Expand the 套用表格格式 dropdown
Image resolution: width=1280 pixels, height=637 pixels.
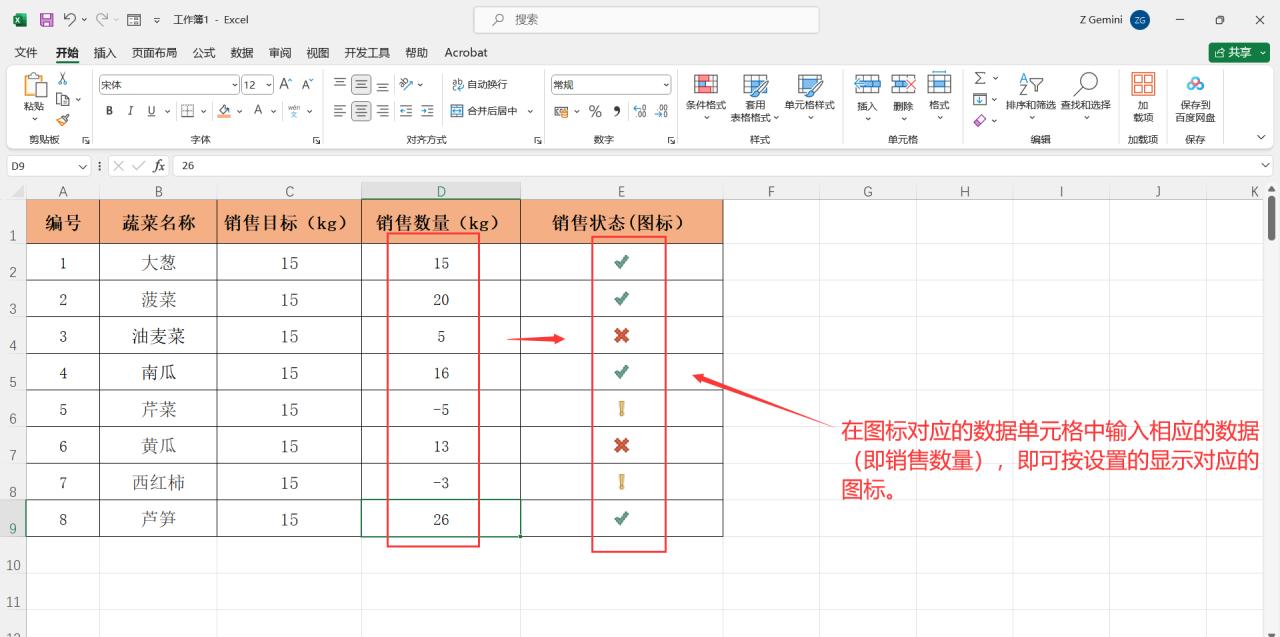[x=756, y=98]
